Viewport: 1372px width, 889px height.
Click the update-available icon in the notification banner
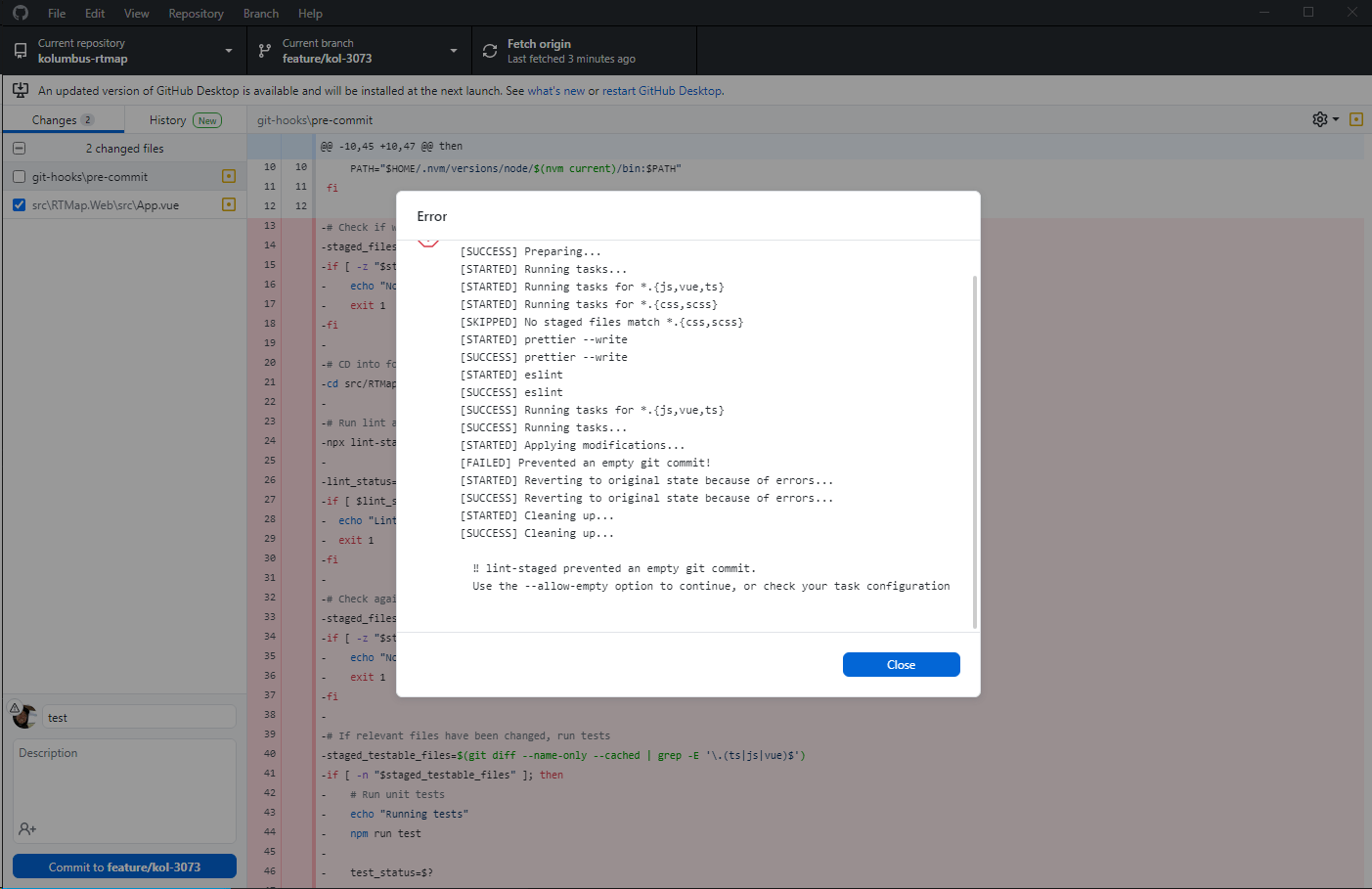pos(20,89)
